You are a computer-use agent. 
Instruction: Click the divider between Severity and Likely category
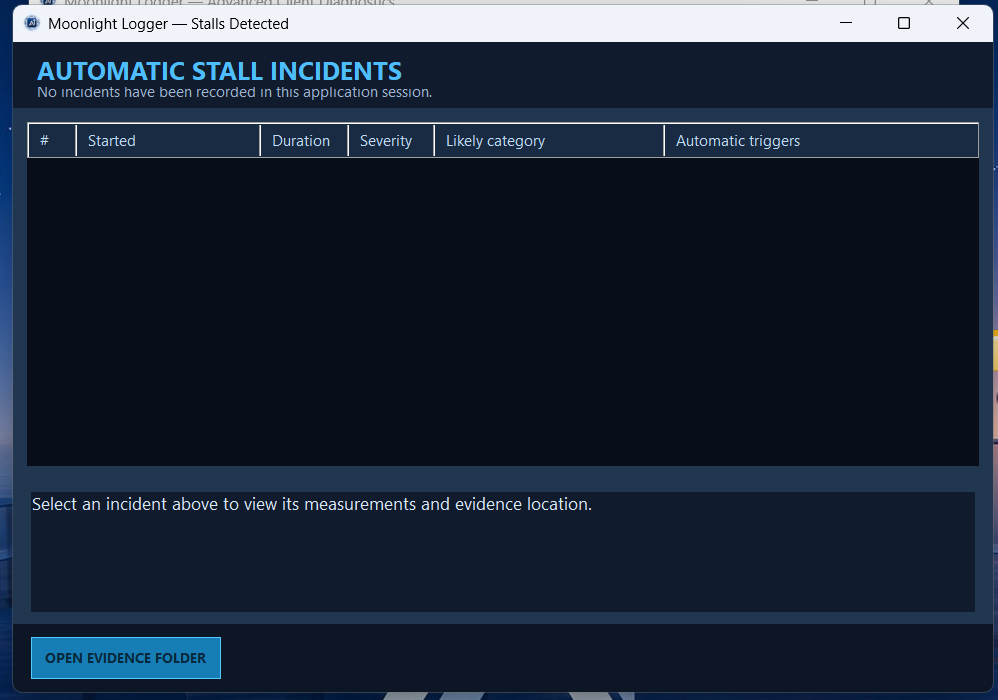pyautogui.click(x=434, y=141)
